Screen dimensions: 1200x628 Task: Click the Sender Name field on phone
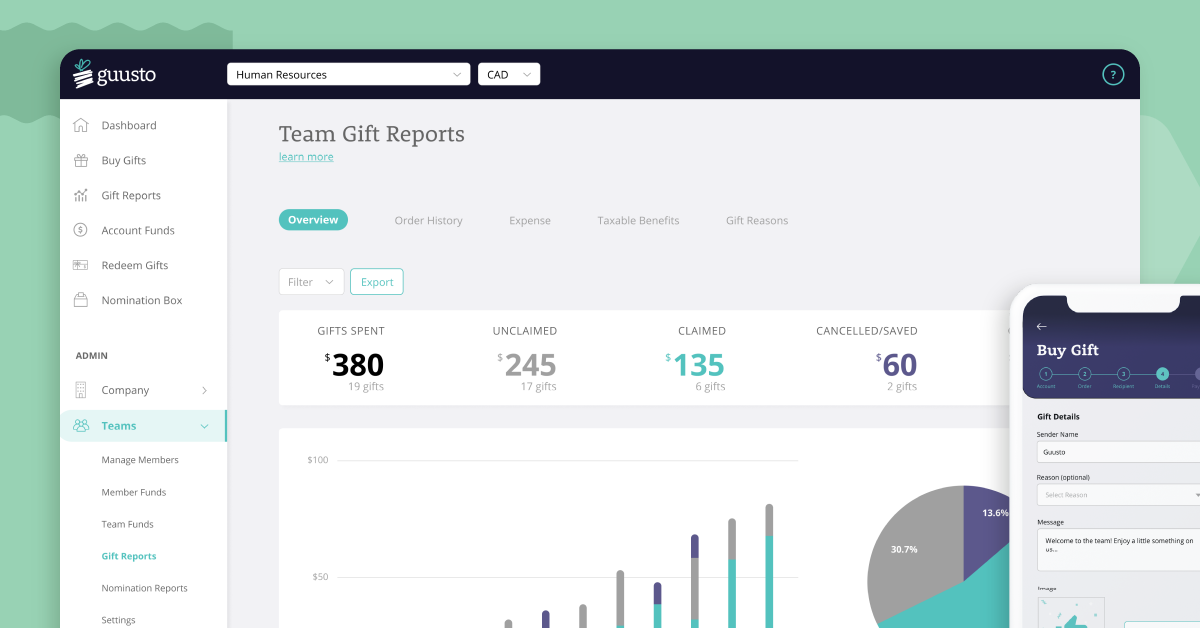[x=1119, y=452]
